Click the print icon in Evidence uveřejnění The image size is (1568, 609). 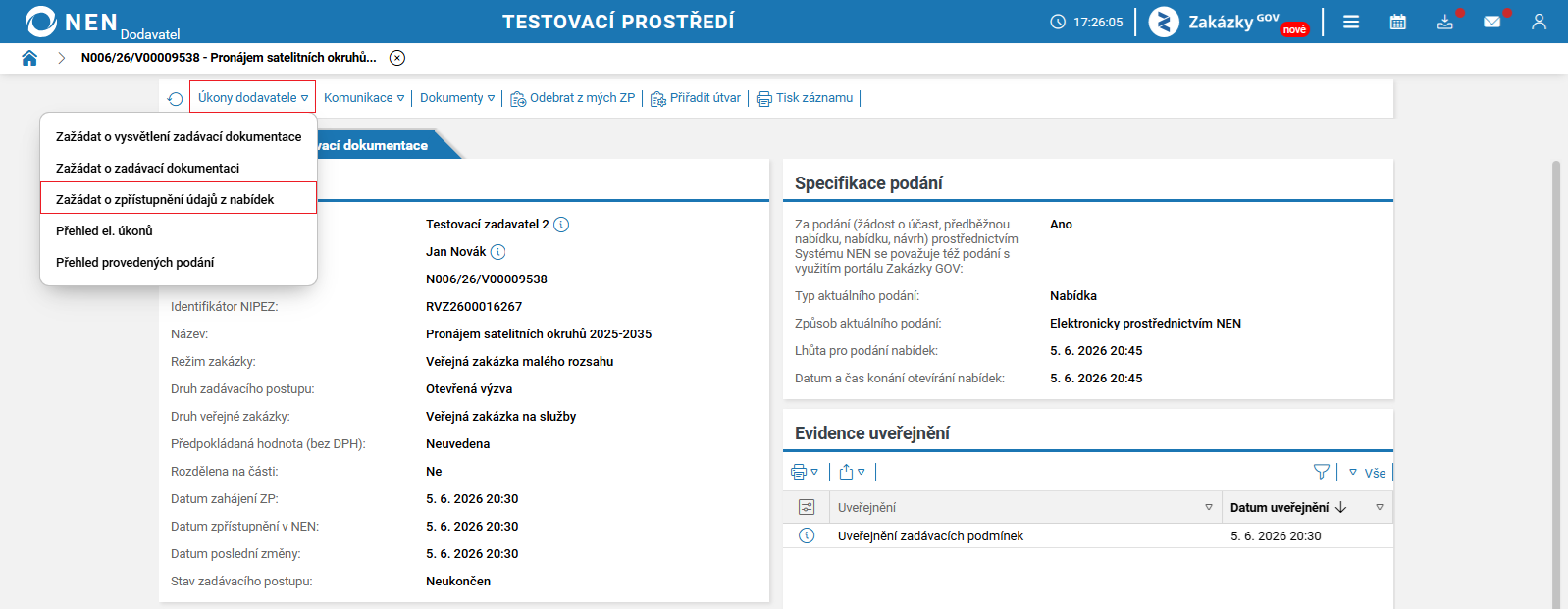coord(799,472)
